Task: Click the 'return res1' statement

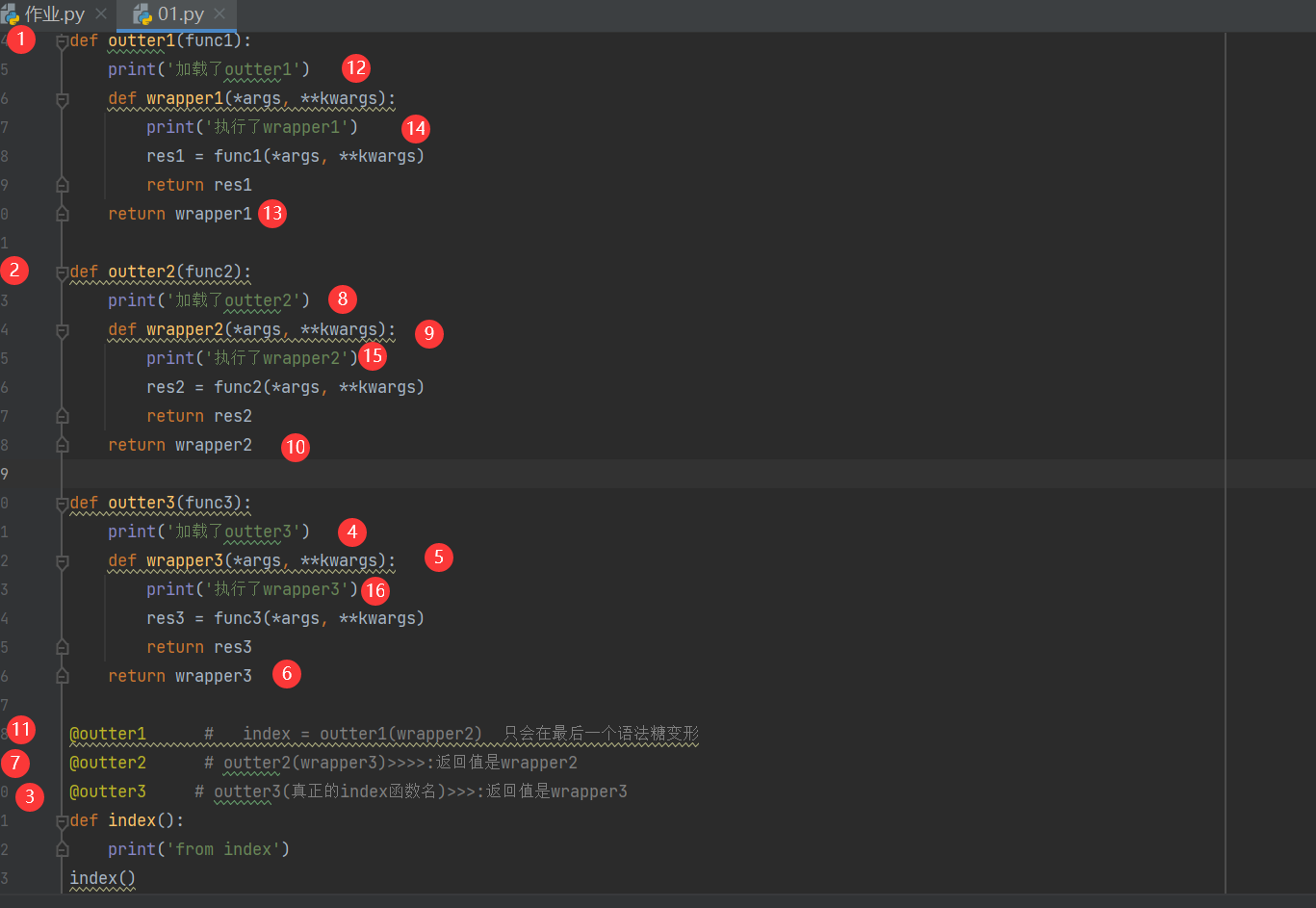Action: pyautogui.click(x=199, y=185)
